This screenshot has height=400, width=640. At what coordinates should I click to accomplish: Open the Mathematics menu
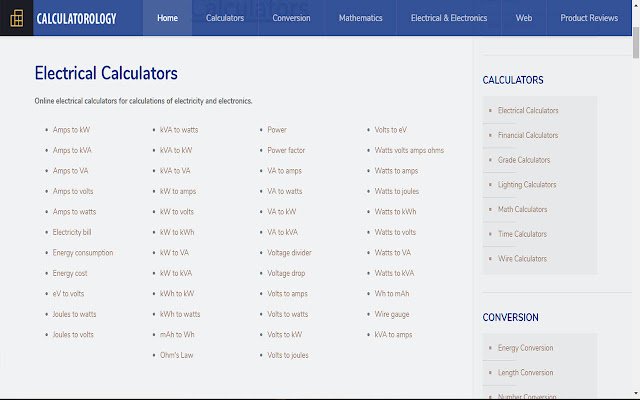coord(360,18)
